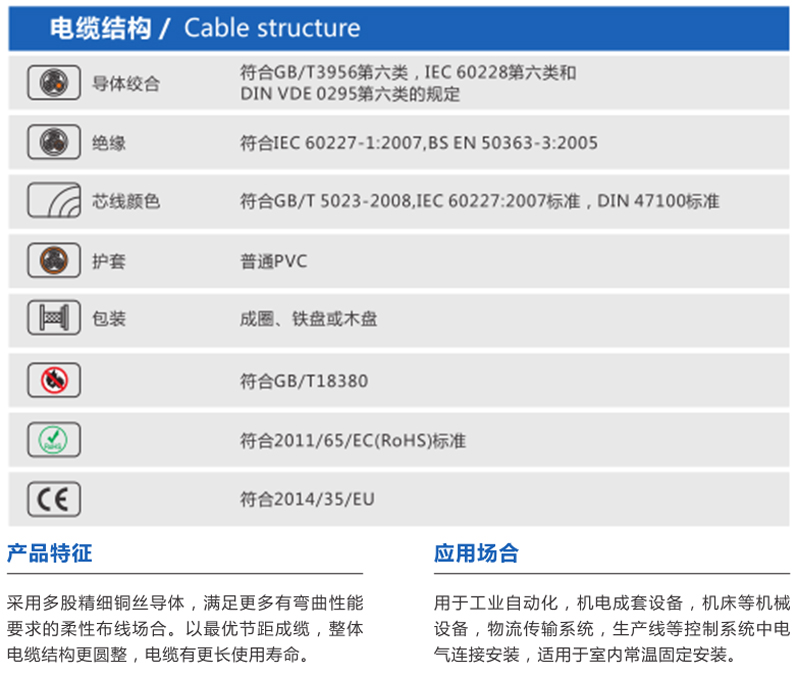This screenshot has height=679, width=800.
Task: Click the conductor stranding cable icon
Action: pos(53,84)
